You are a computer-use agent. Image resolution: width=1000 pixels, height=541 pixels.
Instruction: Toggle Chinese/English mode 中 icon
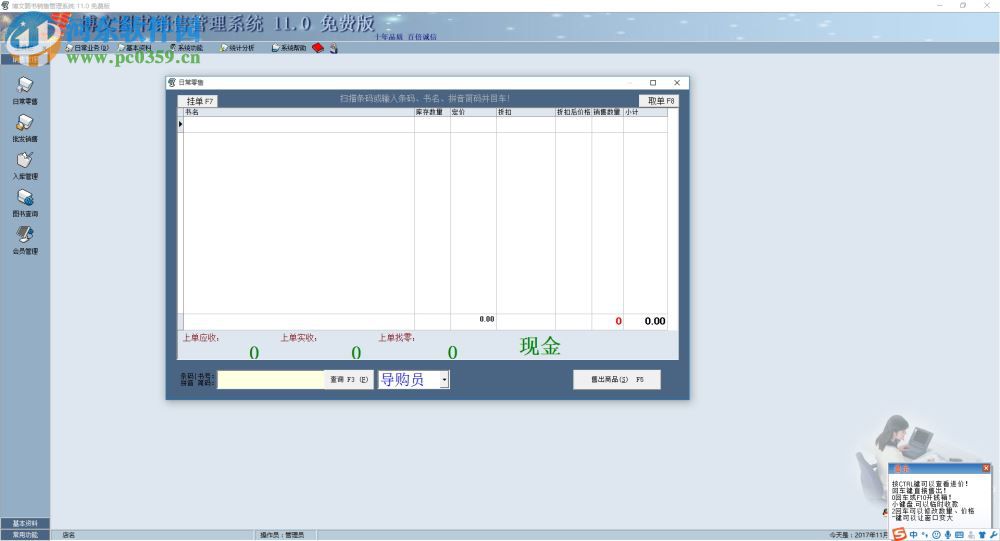[913, 535]
